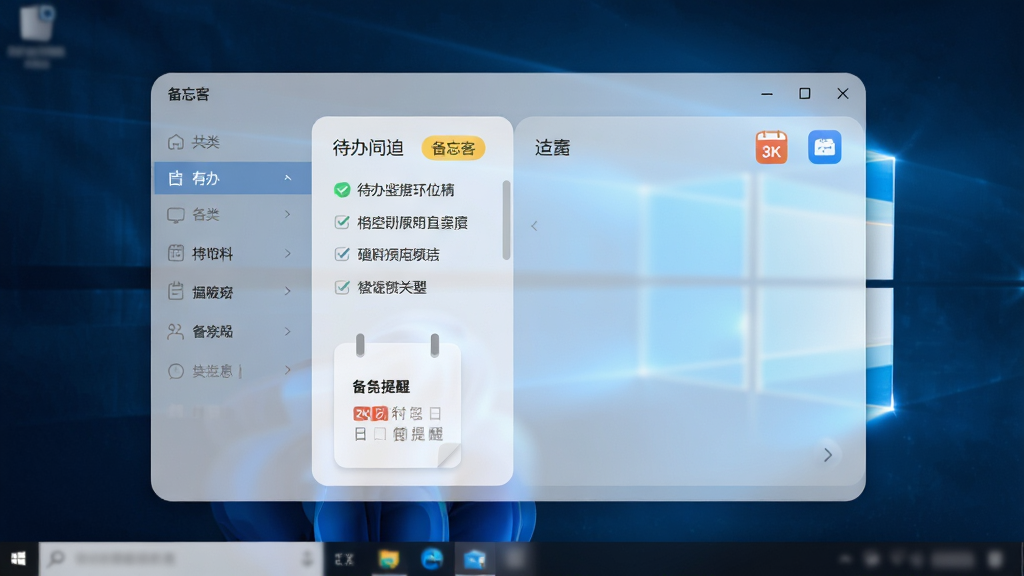
Task: Click the red 2K tag on reminder card
Action: [x=370, y=413]
